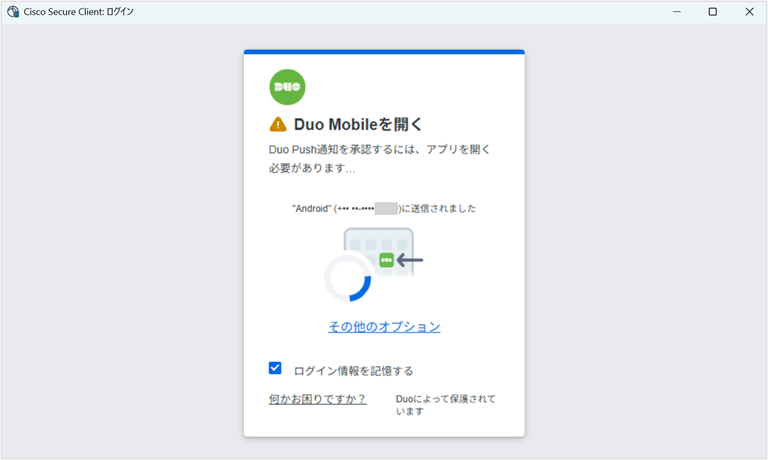
Task: Uncheck the ログイン情報を記憶する checkbox
Action: (275, 368)
